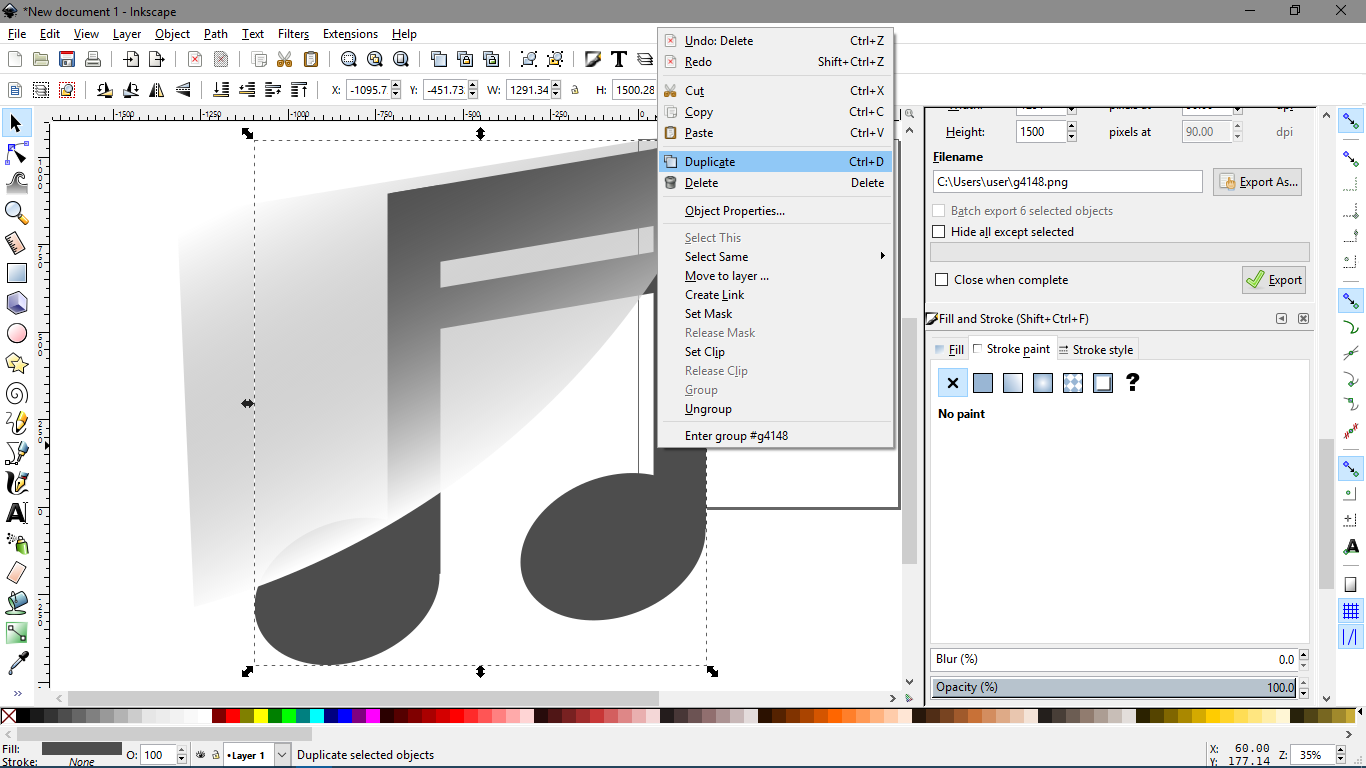Screen dimensions: 1366x768
Task: Switch to the Stroke style tab
Action: coord(1096,349)
